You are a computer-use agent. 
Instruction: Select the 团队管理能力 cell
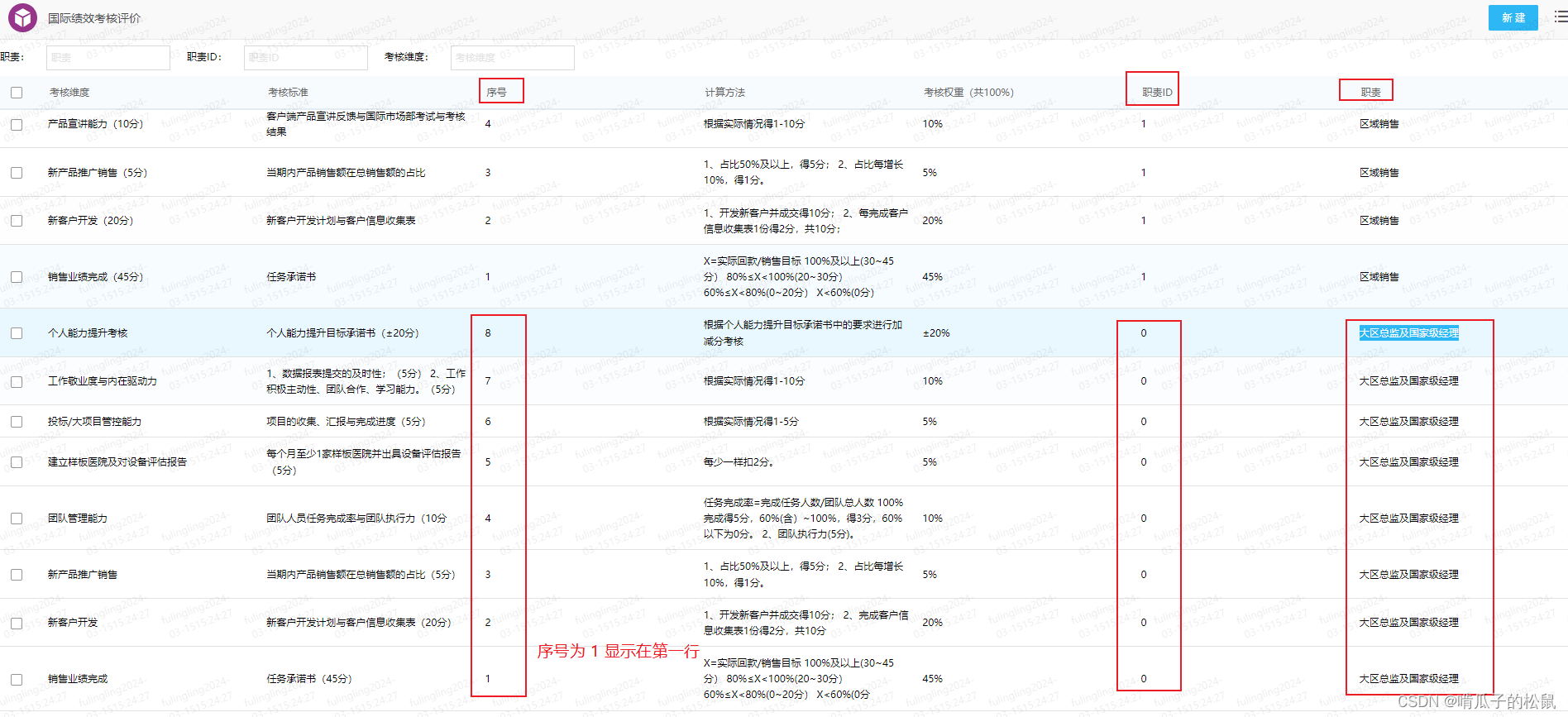[78, 519]
